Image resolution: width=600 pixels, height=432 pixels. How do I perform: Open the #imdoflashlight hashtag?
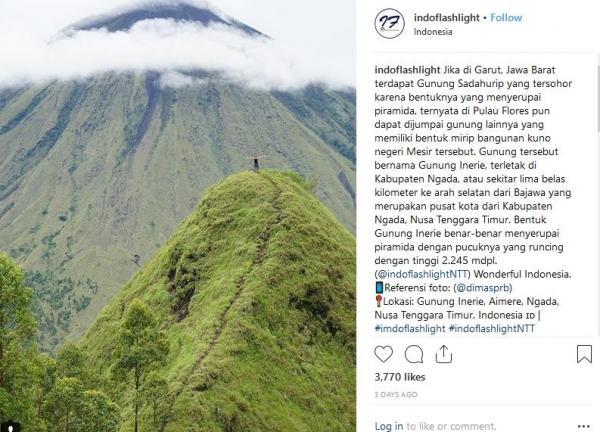click(x=410, y=328)
